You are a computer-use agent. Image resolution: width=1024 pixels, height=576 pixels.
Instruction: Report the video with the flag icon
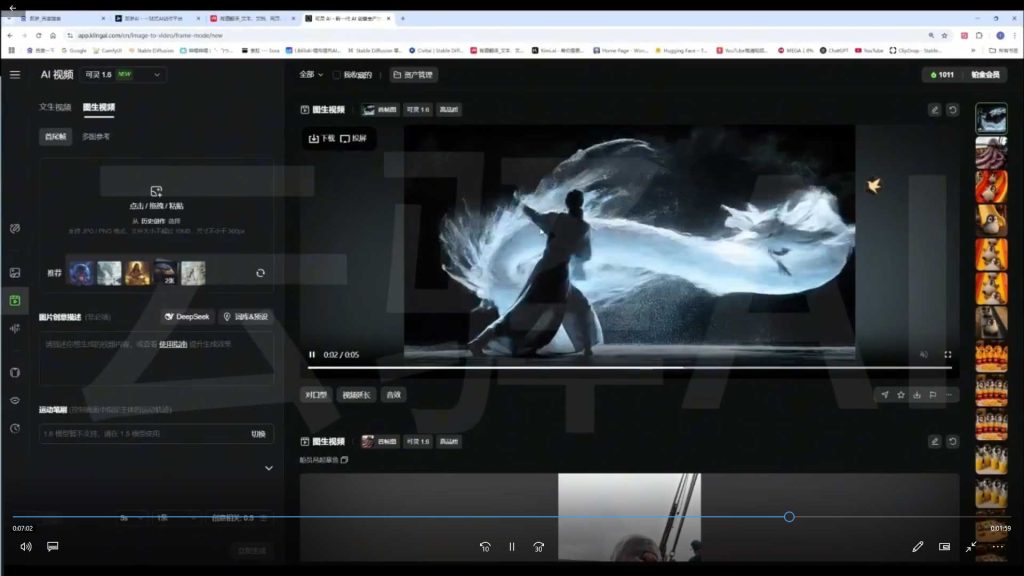(934, 395)
